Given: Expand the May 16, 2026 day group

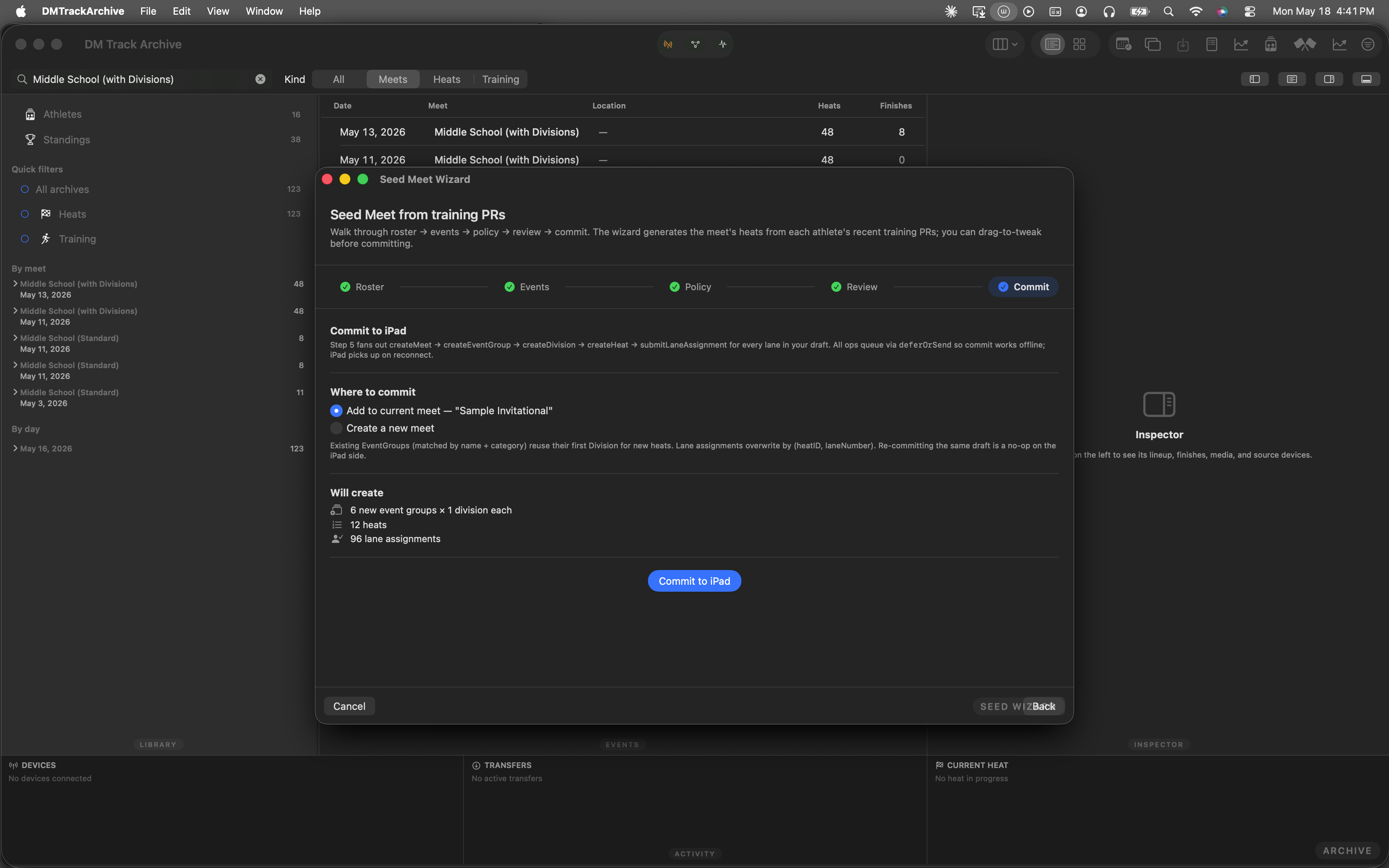Looking at the screenshot, I should click(15, 448).
